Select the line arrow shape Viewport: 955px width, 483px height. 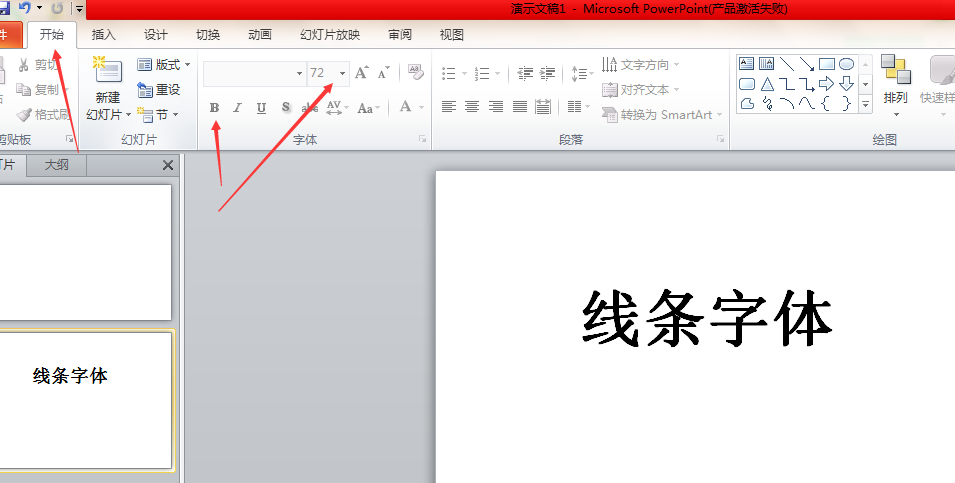807,64
